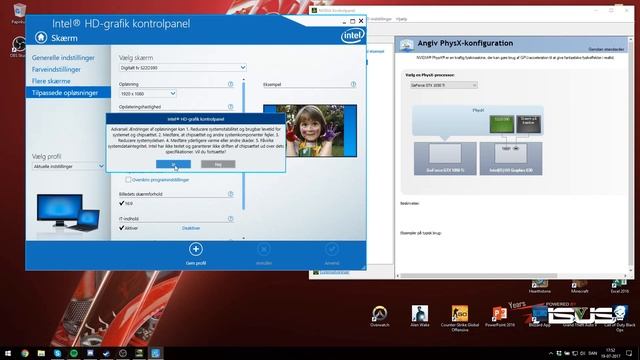Open the PhysX processor dropdown in NVIDIA panel
This screenshot has height=360, width=640.
click(x=443, y=85)
